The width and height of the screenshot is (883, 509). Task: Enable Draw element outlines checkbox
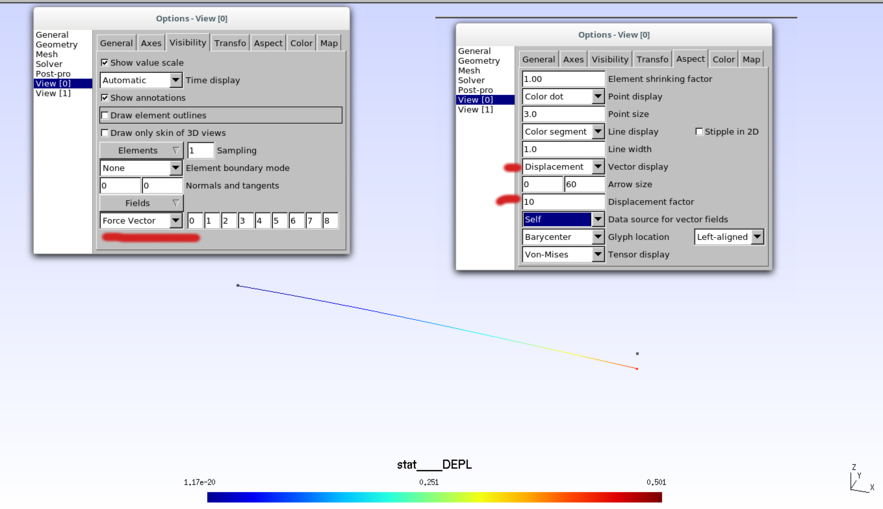[105, 116]
